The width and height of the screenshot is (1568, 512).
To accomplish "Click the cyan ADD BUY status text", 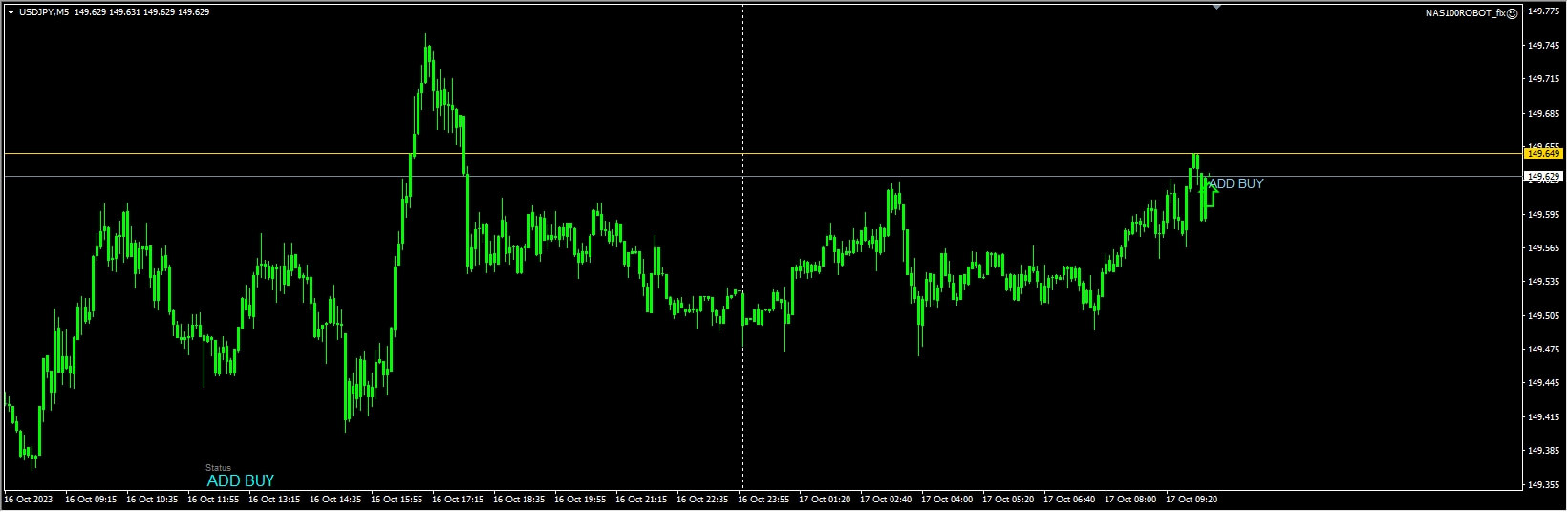I will (x=240, y=480).
